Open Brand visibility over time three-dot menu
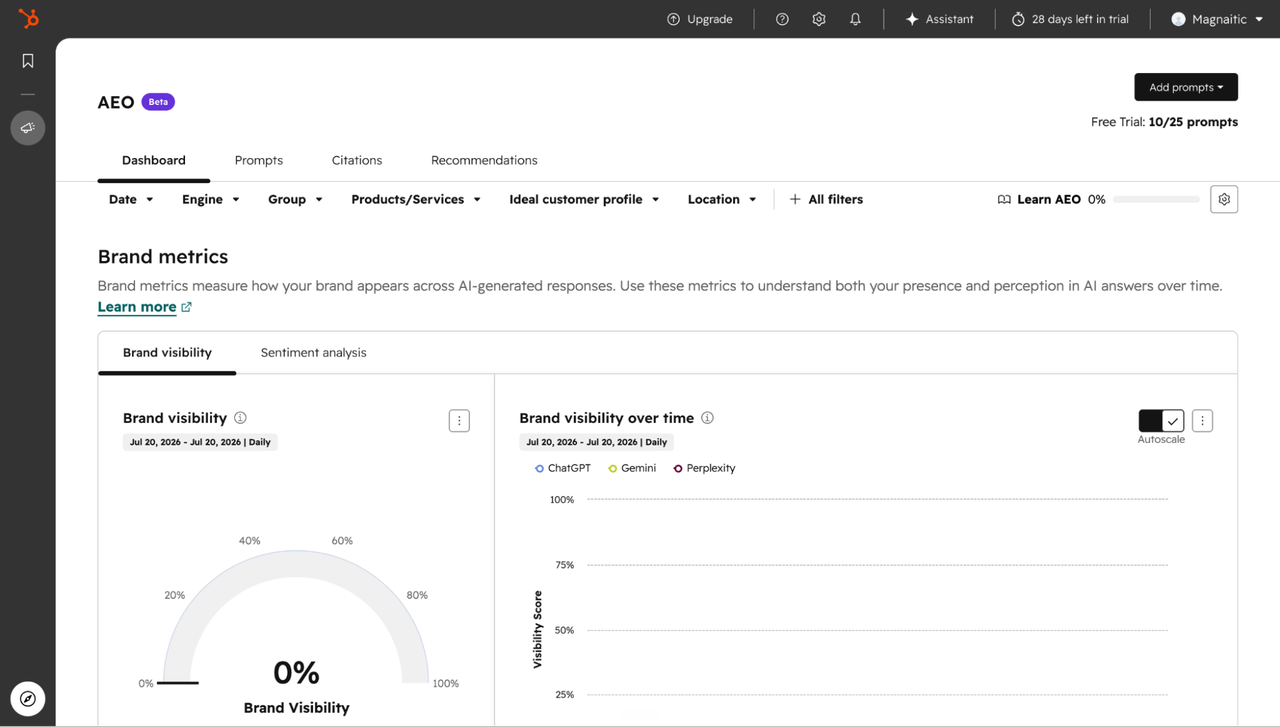Viewport: 1280px width, 727px height. [x=1202, y=421]
